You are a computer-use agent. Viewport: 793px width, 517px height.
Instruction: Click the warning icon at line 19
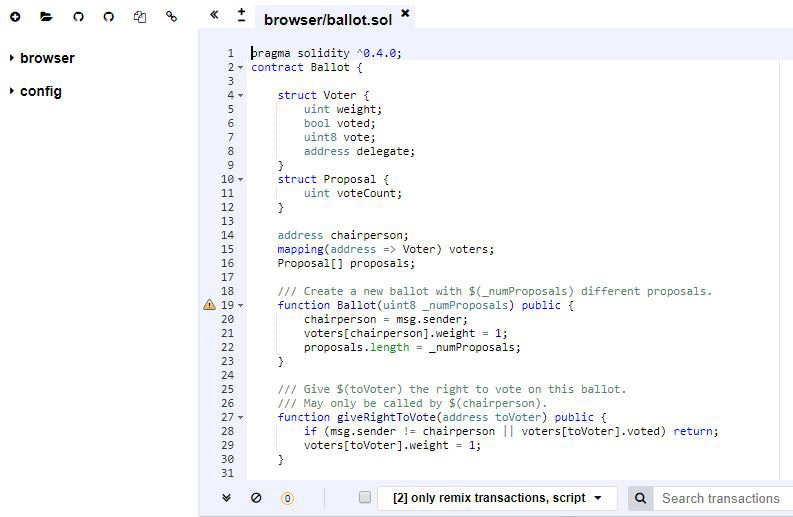[x=209, y=305]
